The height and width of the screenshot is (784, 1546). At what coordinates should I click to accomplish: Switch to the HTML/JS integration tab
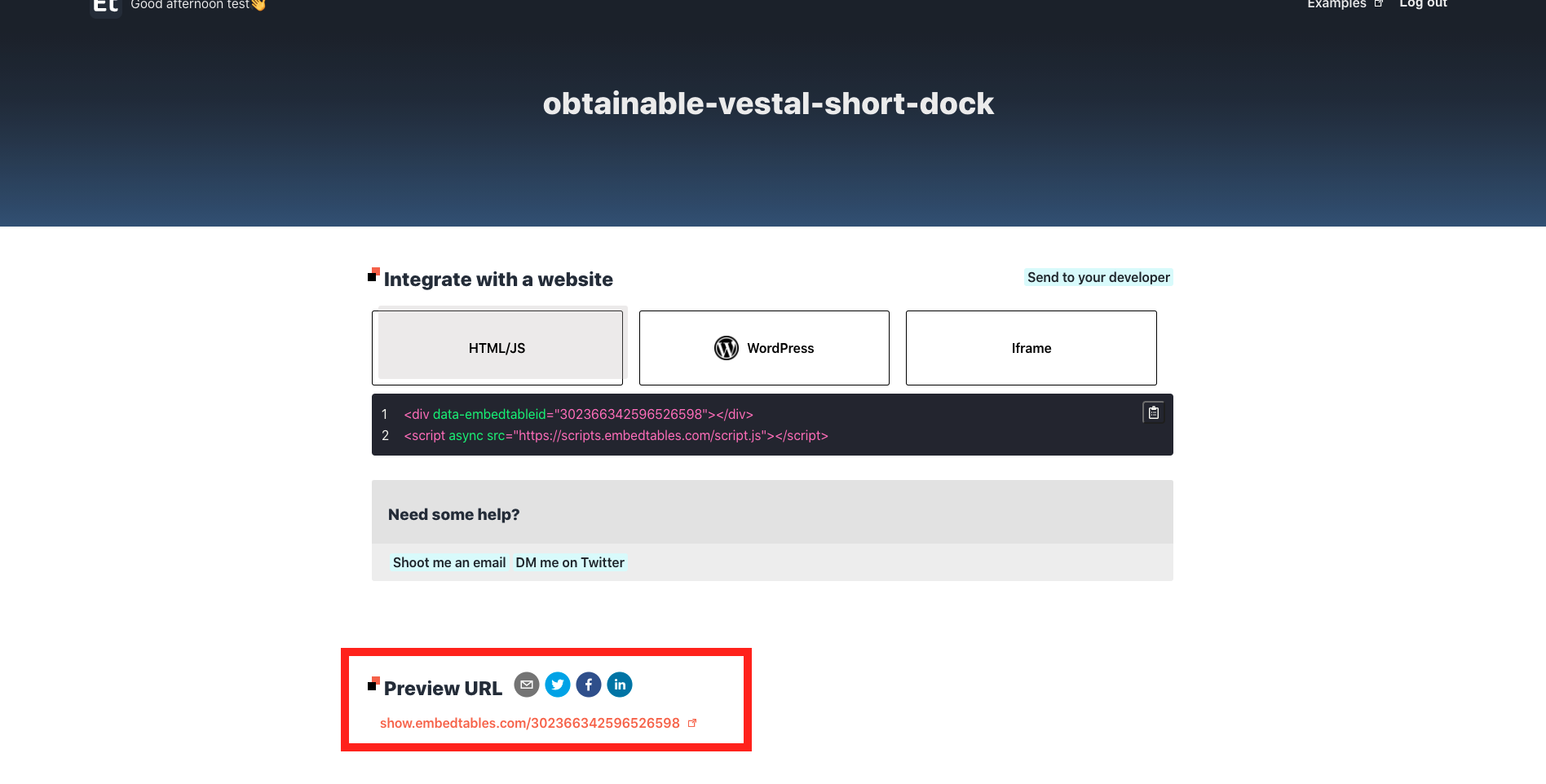pos(497,348)
